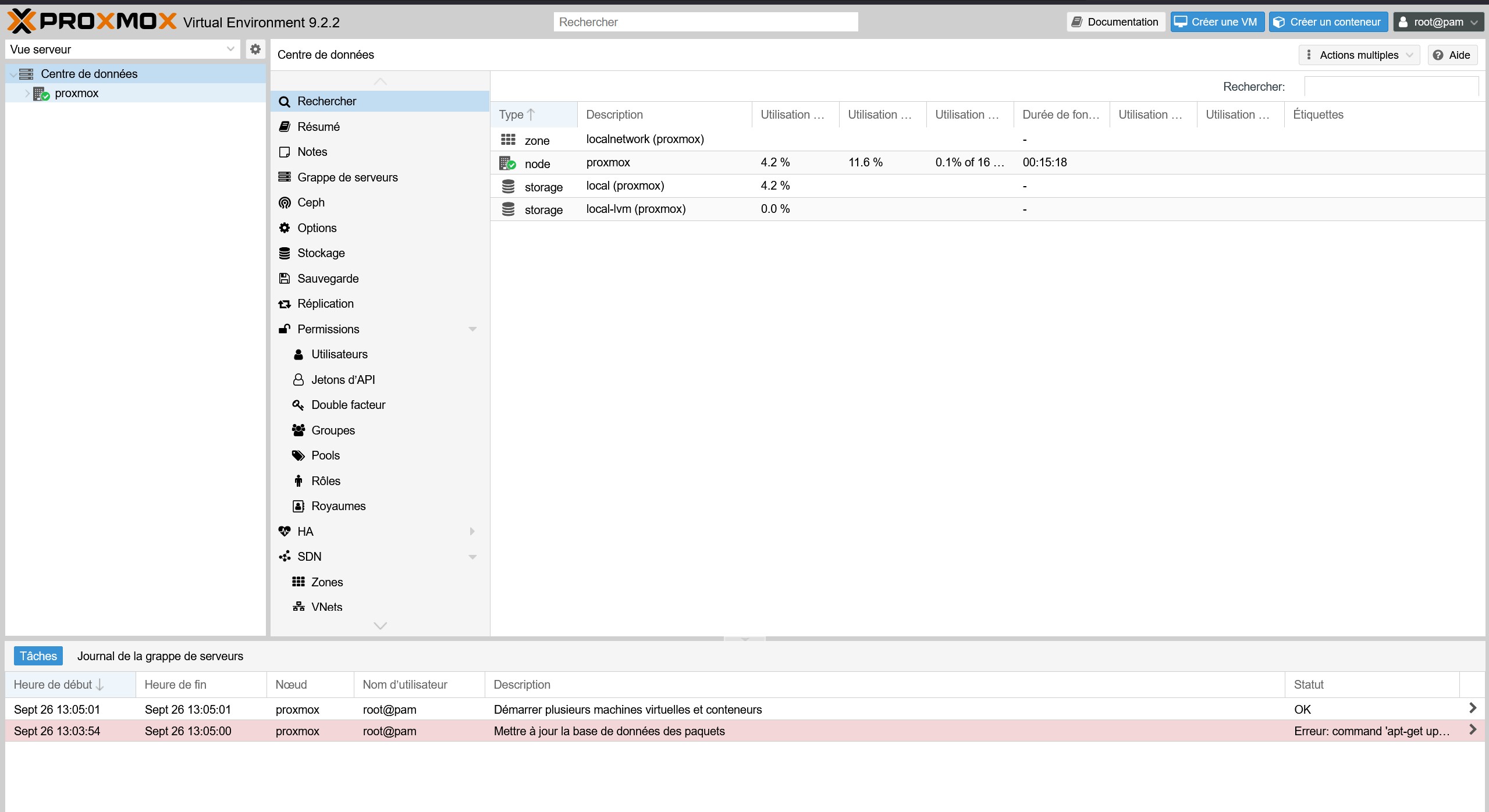Open the HA menu item
Viewport: 1489px width, 812px height.
pyautogui.click(x=379, y=532)
